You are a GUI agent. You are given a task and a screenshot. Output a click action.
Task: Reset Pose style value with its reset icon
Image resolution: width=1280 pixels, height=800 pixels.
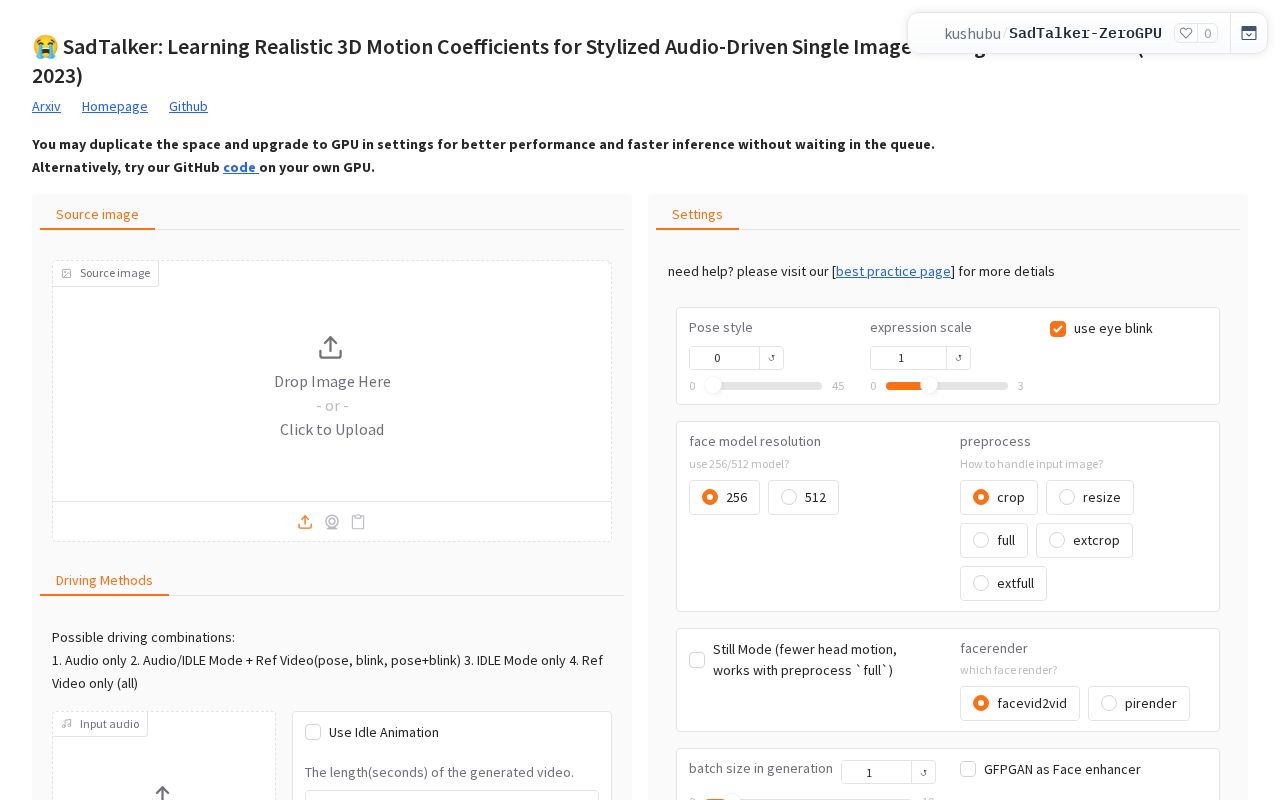[772, 358]
